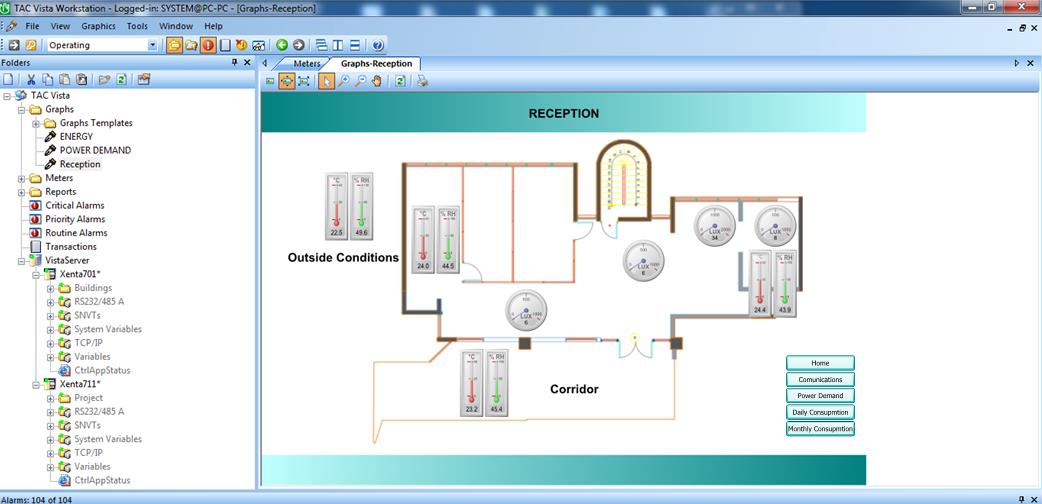1042x504 pixels.
Task: Click the change password key icon
Action: pyautogui.click(x=31, y=45)
